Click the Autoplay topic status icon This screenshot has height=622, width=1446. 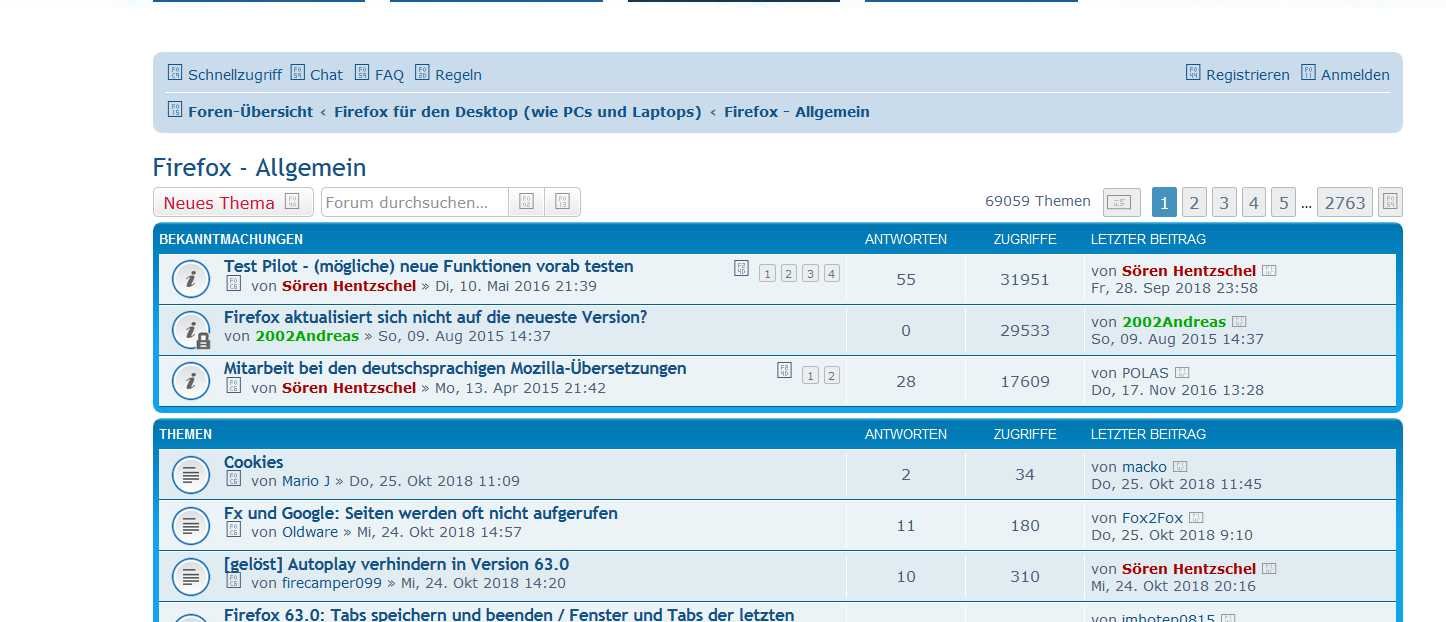click(190, 577)
